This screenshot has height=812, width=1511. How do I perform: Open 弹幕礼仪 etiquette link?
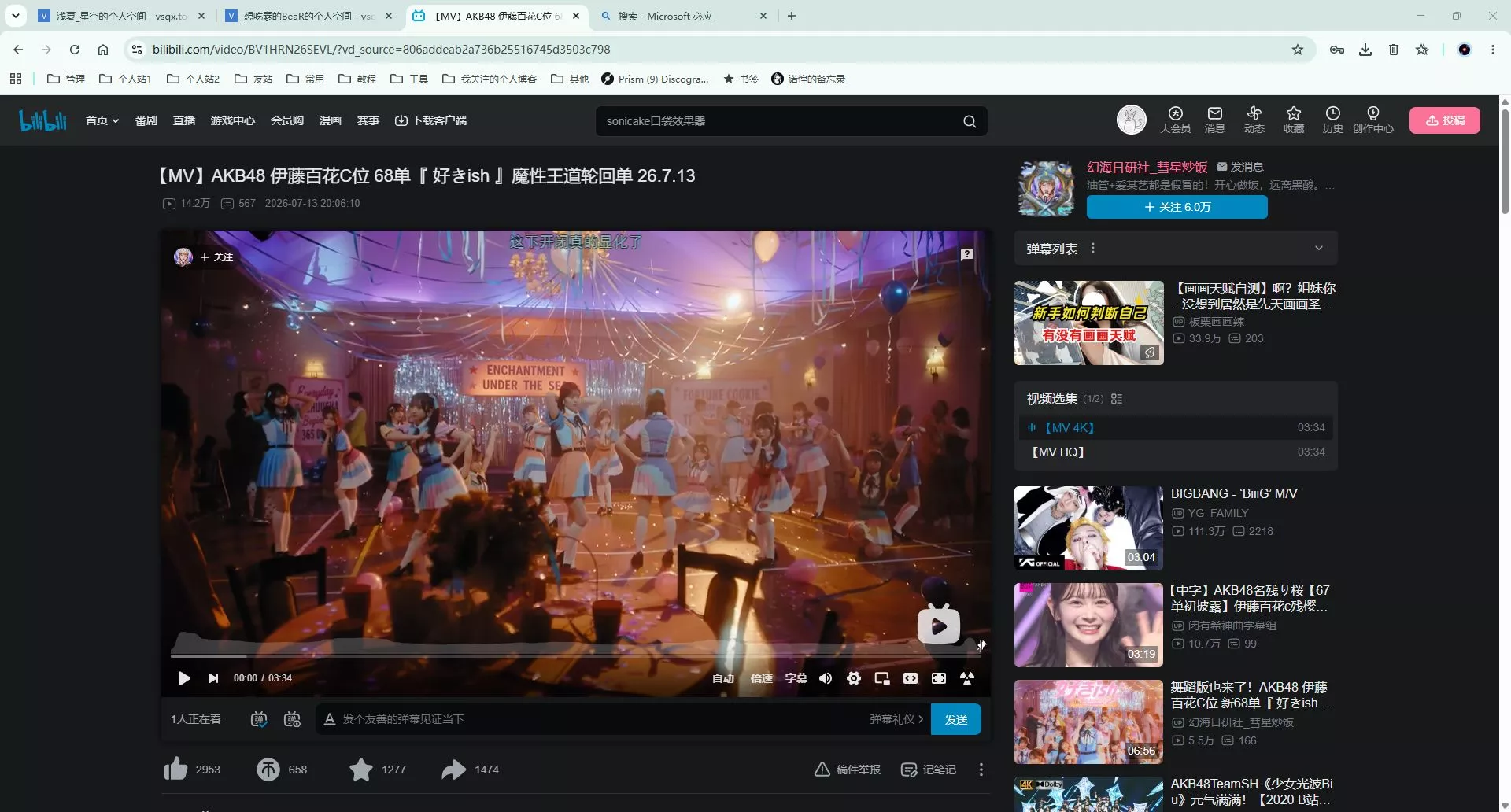click(x=896, y=719)
